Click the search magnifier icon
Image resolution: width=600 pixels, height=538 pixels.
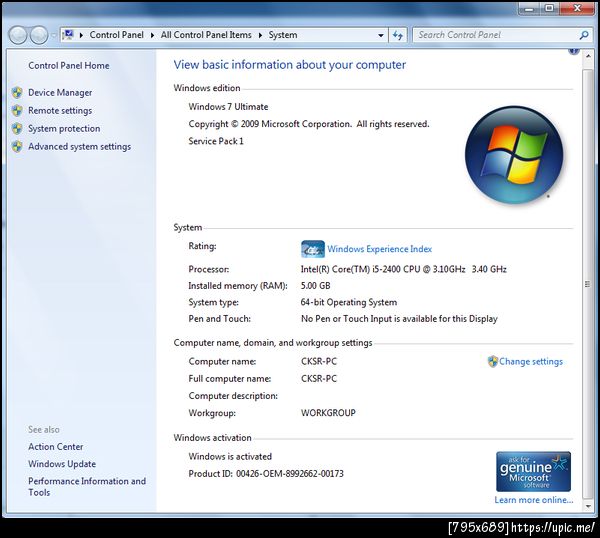pyautogui.click(x=584, y=35)
